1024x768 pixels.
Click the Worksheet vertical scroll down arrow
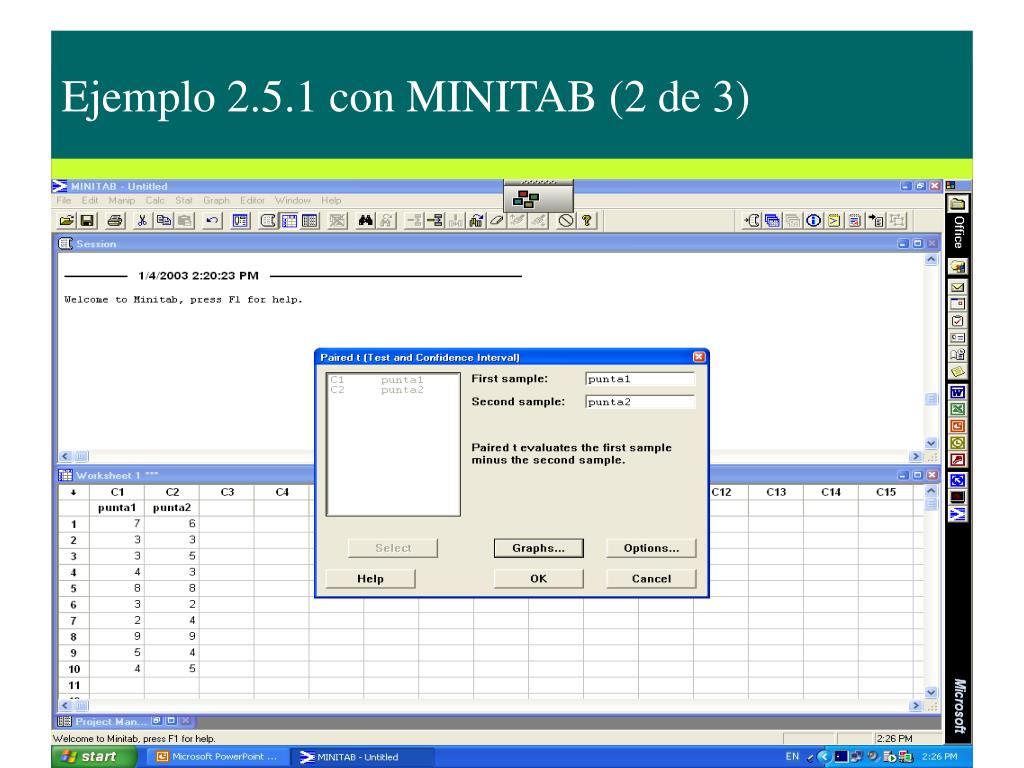(x=931, y=692)
